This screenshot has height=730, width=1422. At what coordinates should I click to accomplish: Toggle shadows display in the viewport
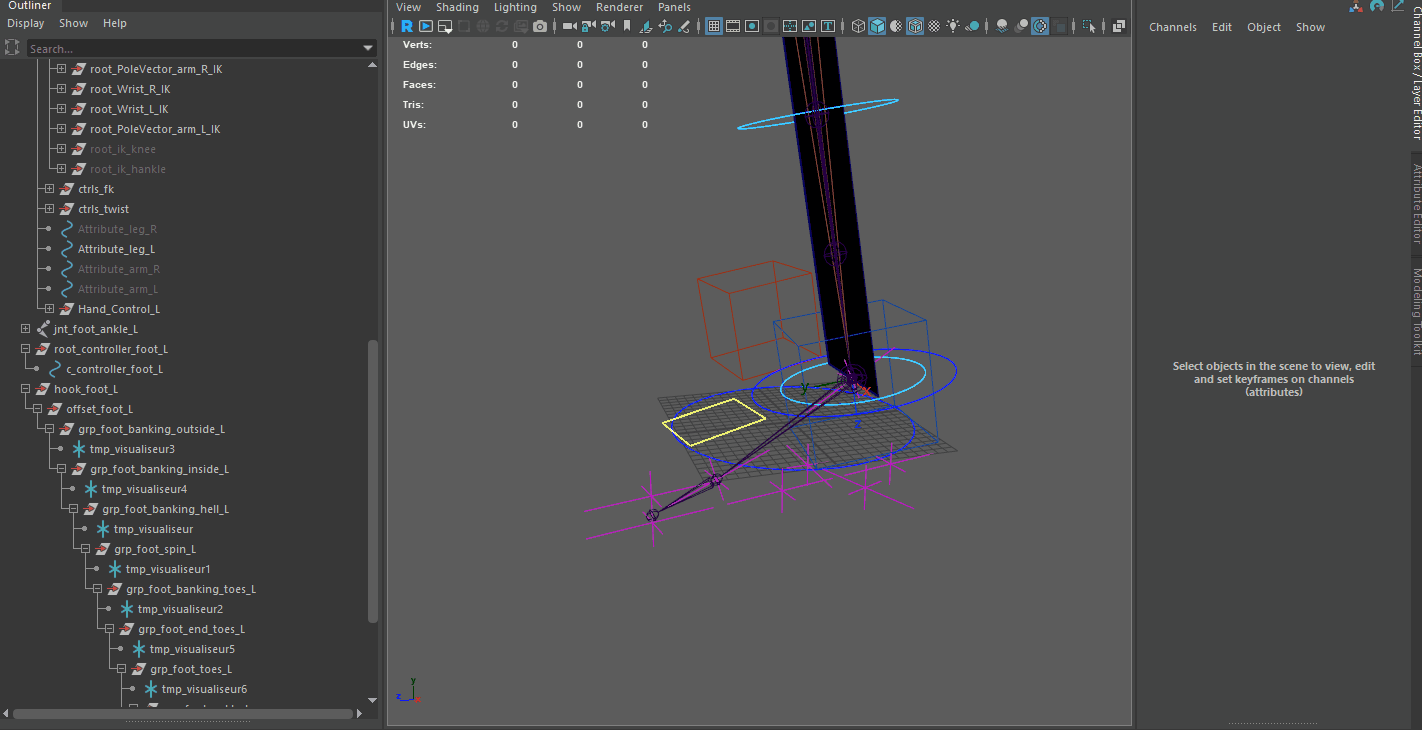tap(971, 26)
